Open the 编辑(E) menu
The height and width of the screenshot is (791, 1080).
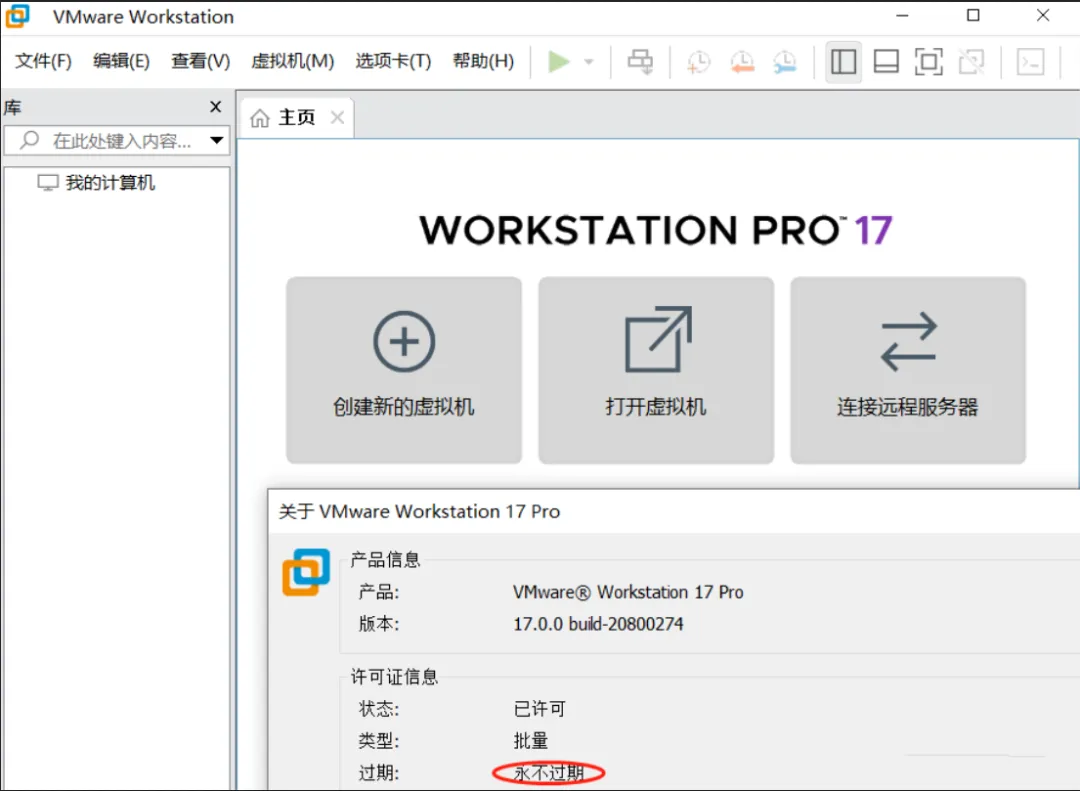coord(121,61)
